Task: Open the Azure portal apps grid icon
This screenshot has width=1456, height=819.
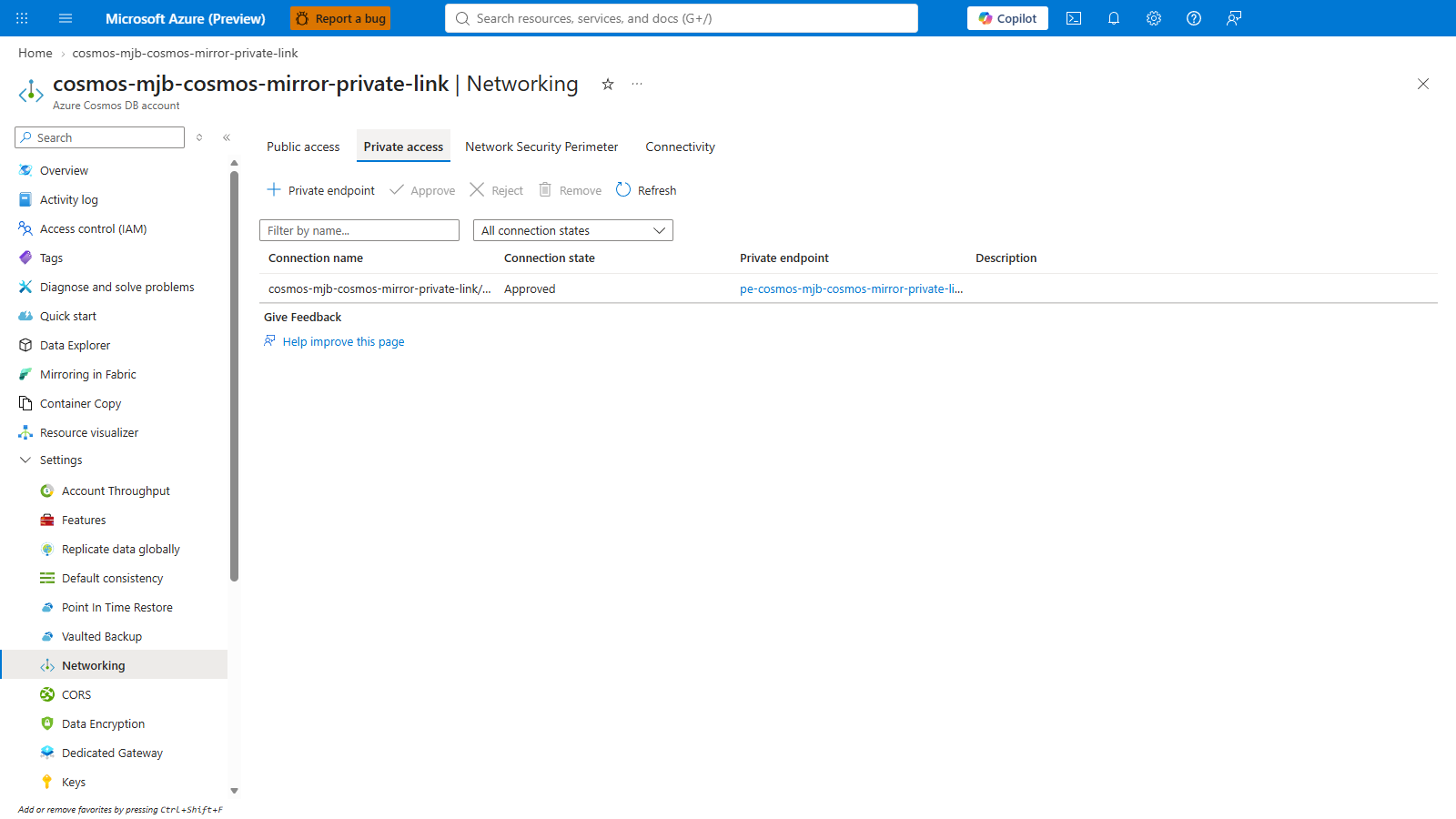Action: click(x=22, y=18)
